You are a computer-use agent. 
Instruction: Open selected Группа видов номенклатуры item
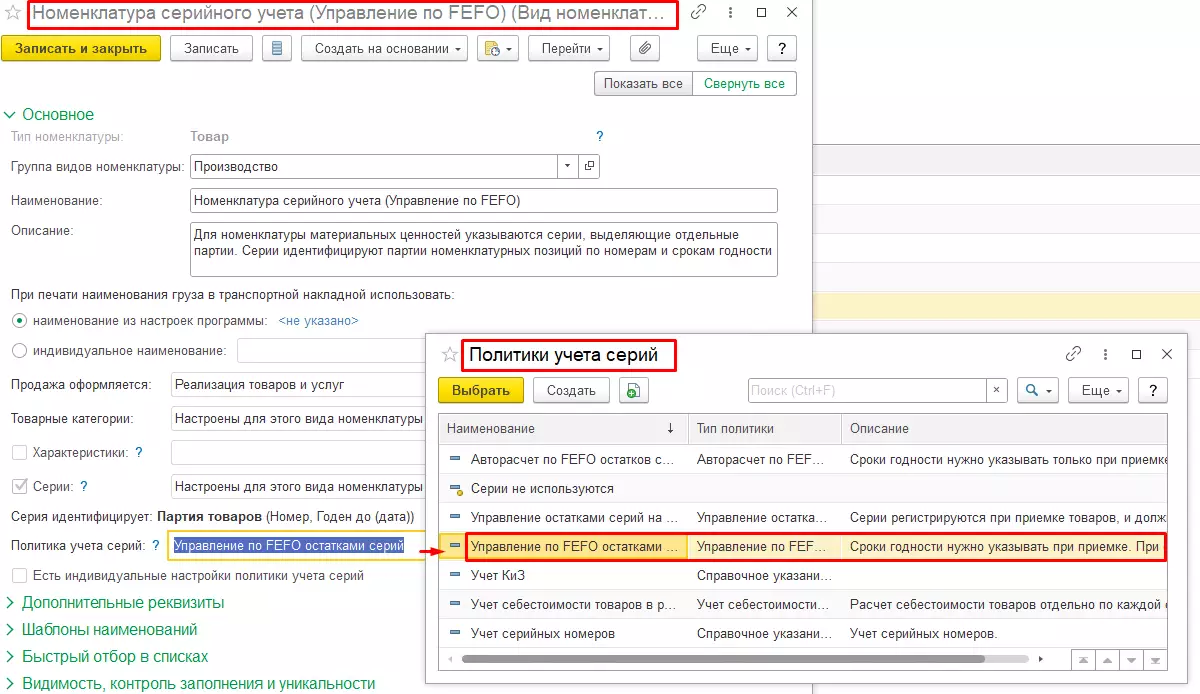tap(589, 166)
